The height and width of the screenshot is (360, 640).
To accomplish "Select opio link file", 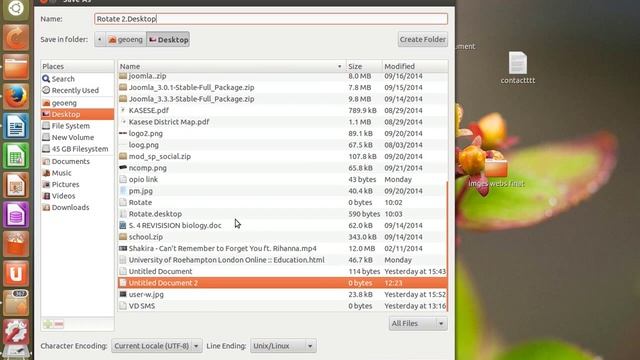I will tap(282, 179).
